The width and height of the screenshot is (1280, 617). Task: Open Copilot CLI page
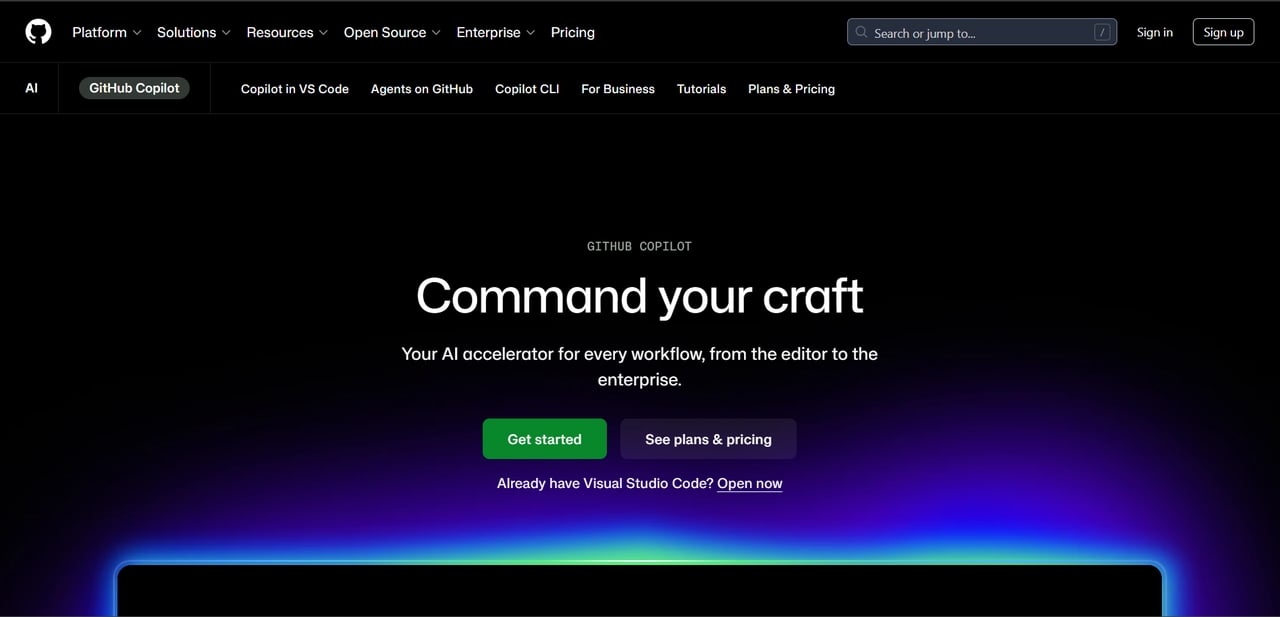[x=527, y=89]
